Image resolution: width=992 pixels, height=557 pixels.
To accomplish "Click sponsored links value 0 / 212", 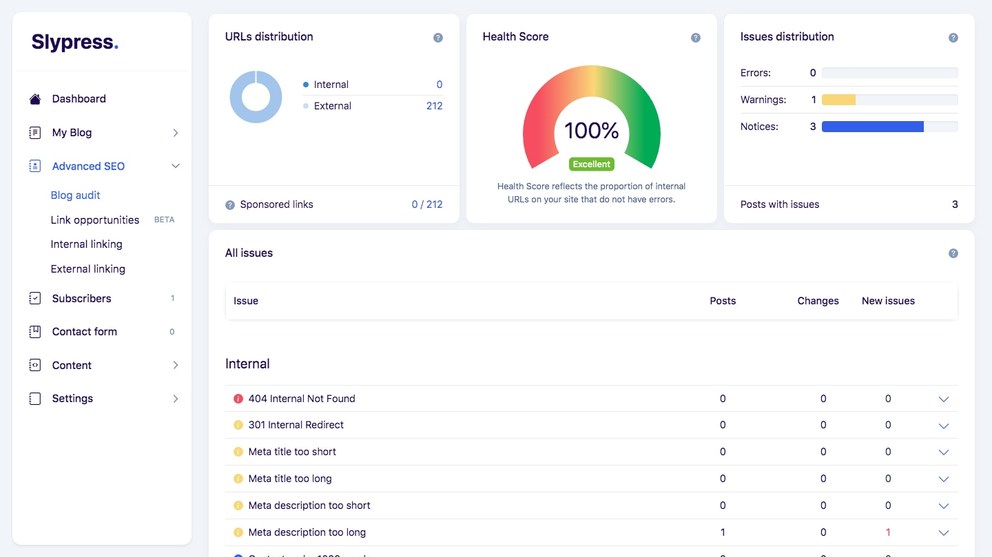I will [x=427, y=204].
